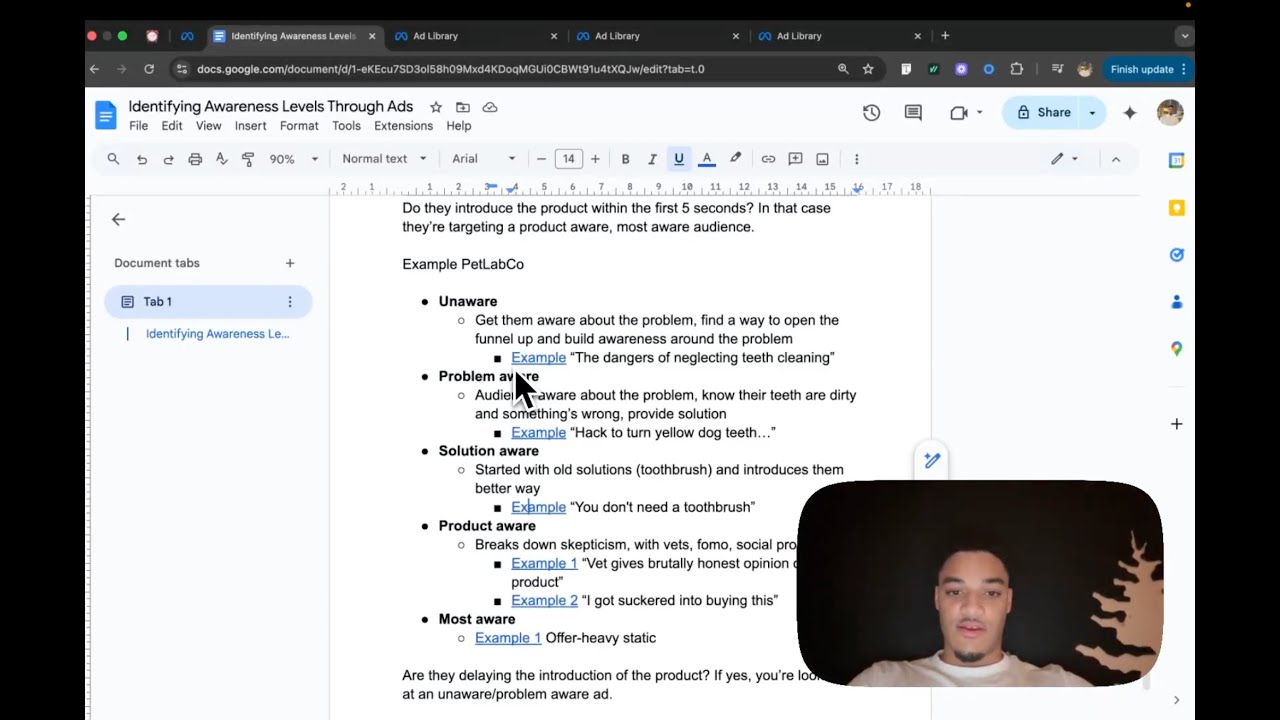Toggle bold formatting
The image size is (1280, 720).
coord(626,159)
